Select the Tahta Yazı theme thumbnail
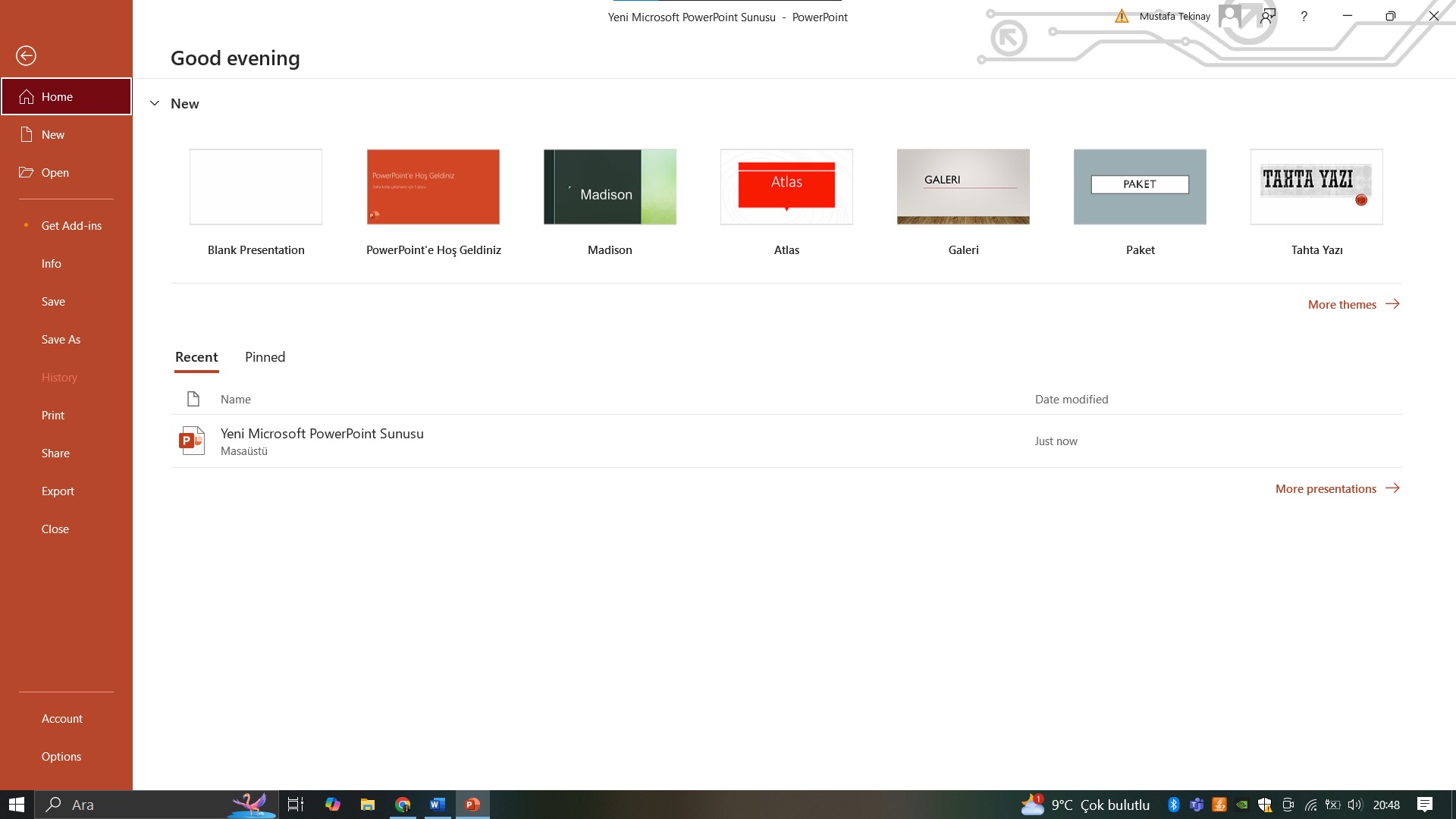The height and width of the screenshot is (819, 1456). pos(1316,187)
